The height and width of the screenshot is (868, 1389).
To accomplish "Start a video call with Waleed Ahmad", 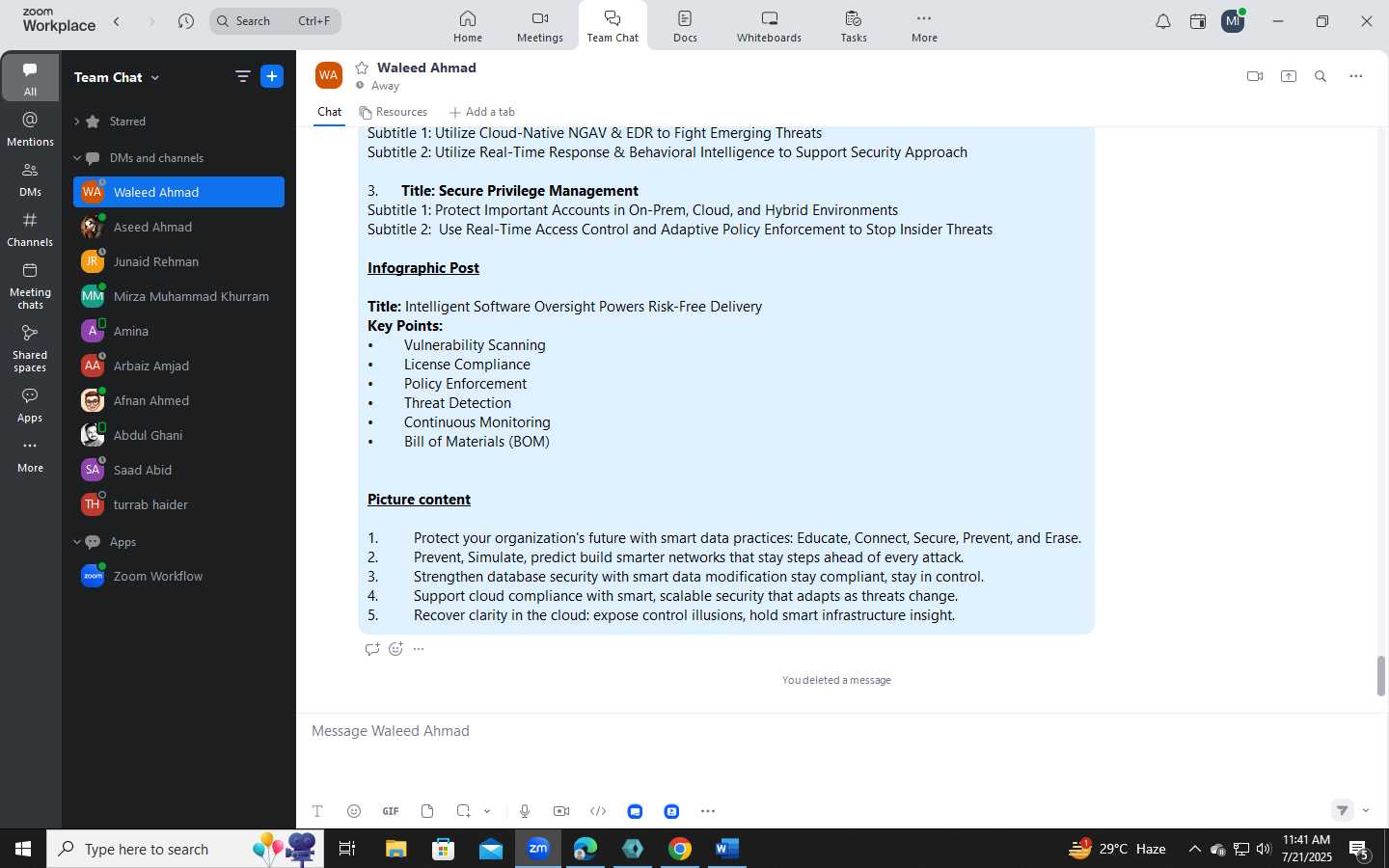I will pyautogui.click(x=1255, y=76).
